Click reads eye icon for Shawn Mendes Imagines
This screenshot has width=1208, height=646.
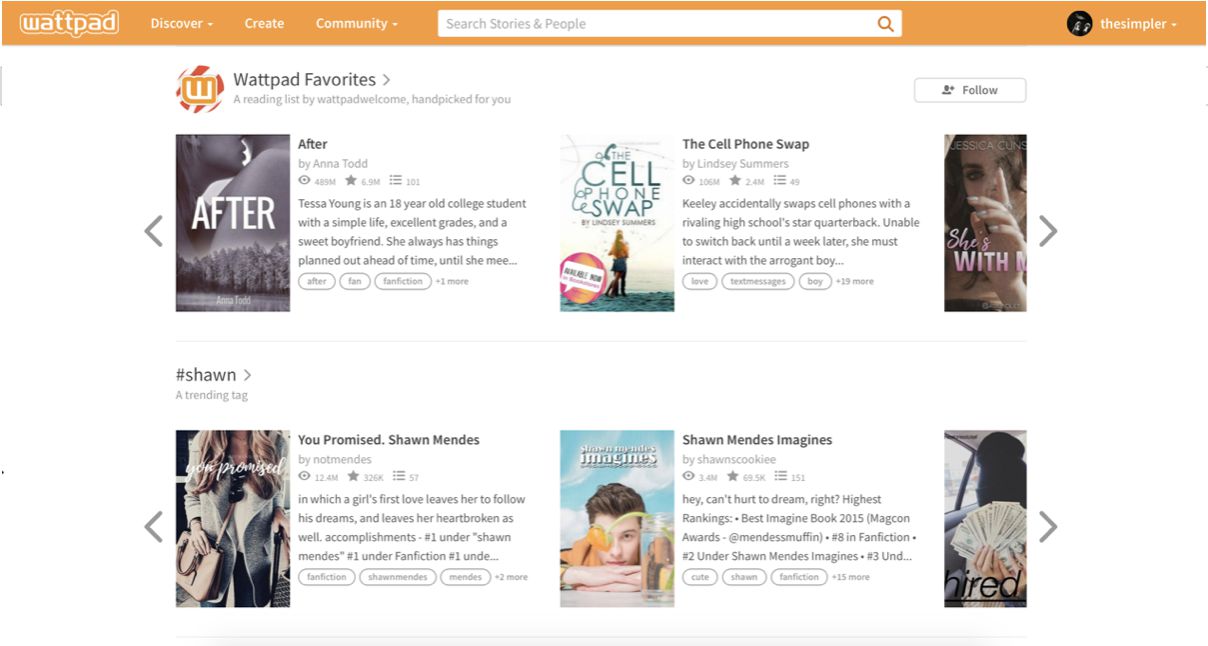[689, 477]
